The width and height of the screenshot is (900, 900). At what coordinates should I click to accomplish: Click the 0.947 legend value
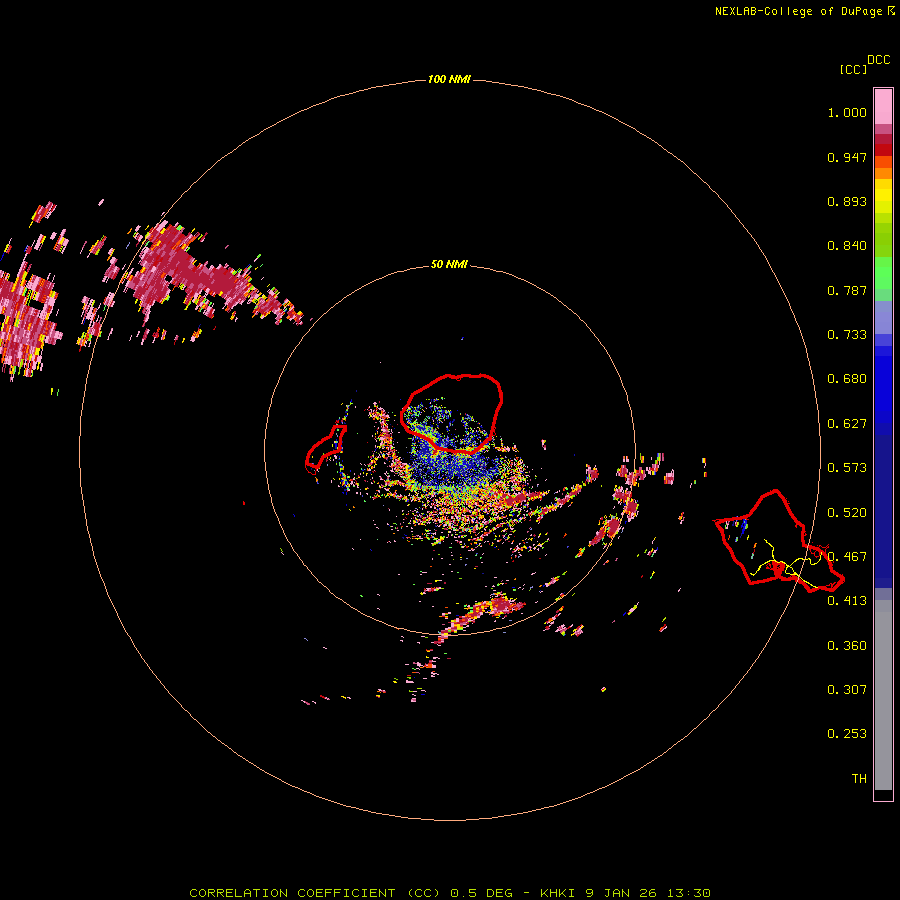[847, 157]
